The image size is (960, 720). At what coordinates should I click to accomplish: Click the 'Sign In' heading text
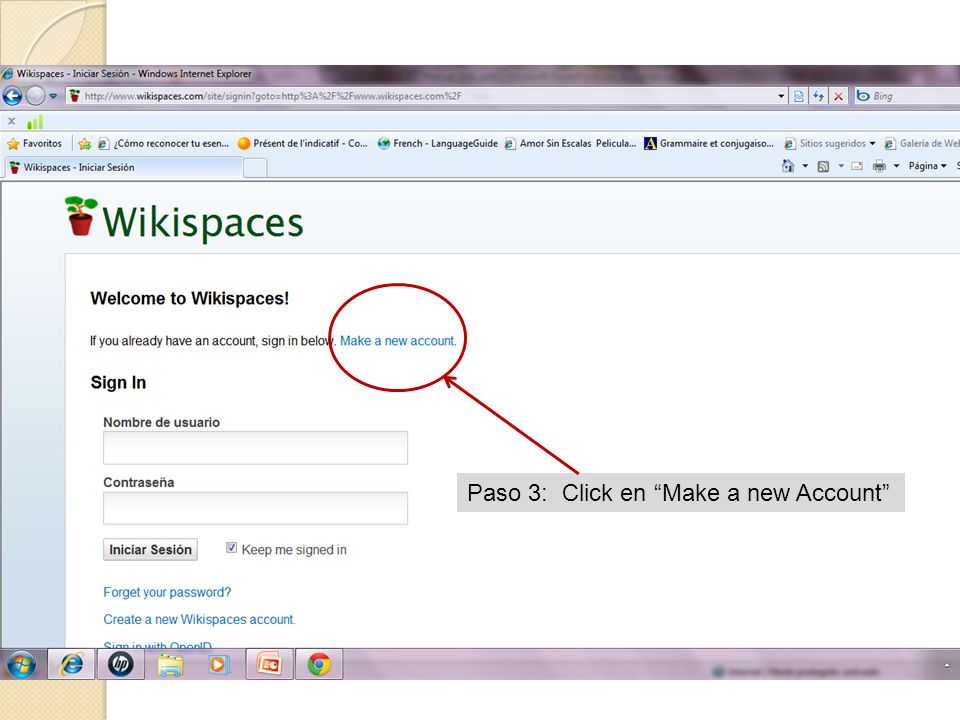pos(118,383)
